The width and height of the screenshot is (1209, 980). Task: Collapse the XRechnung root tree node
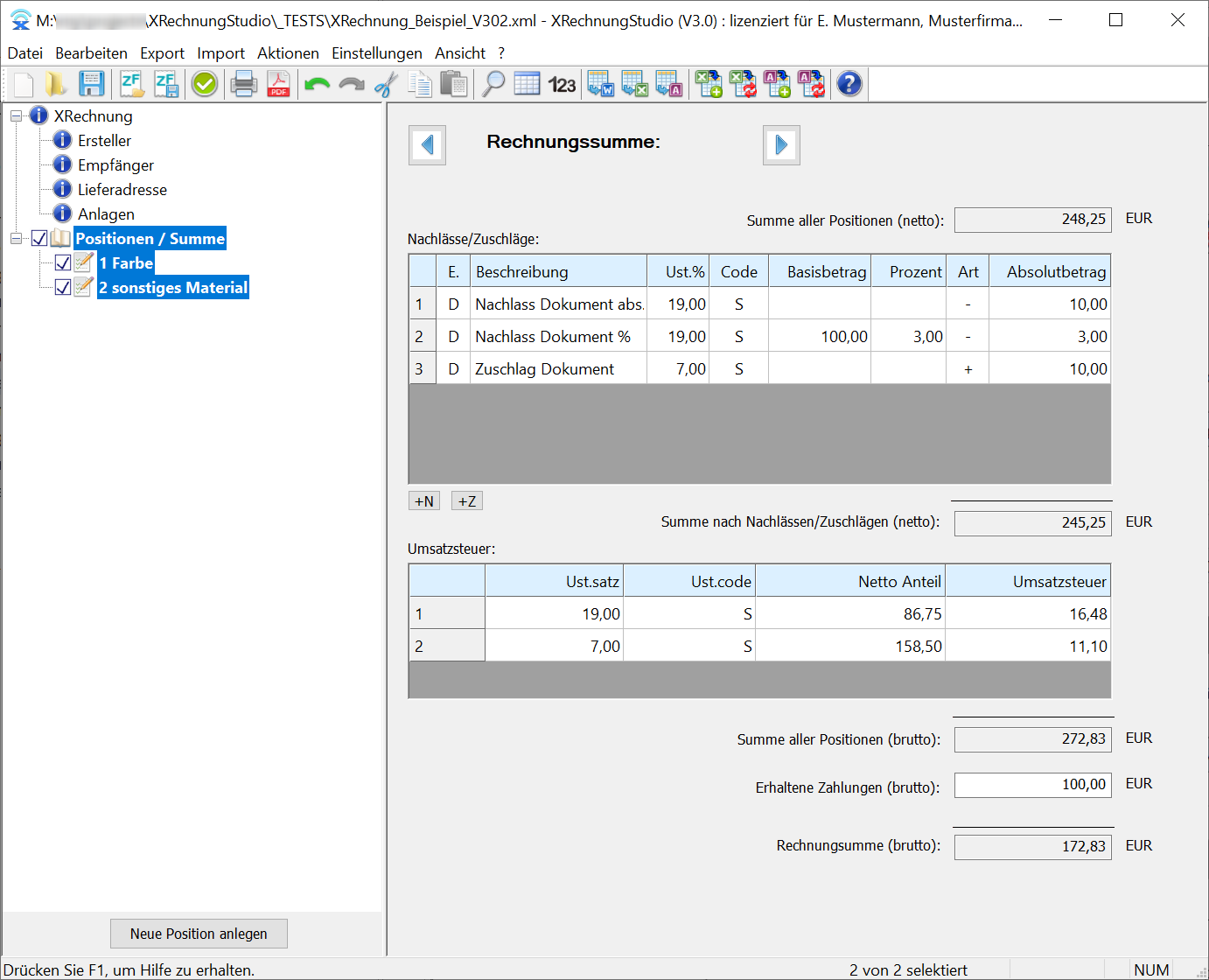[x=16, y=115]
